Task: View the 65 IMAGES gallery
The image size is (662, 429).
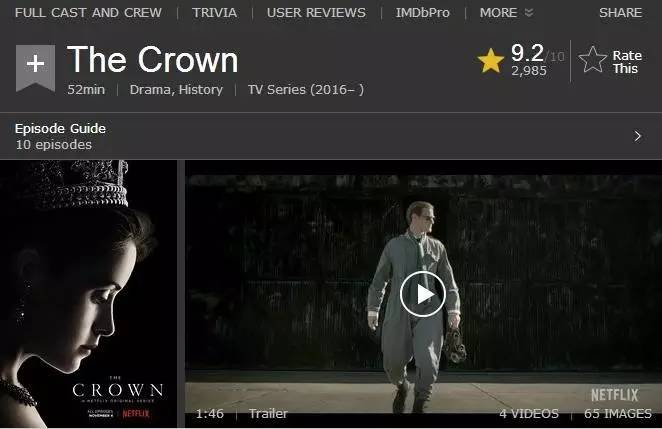Action: tap(618, 413)
